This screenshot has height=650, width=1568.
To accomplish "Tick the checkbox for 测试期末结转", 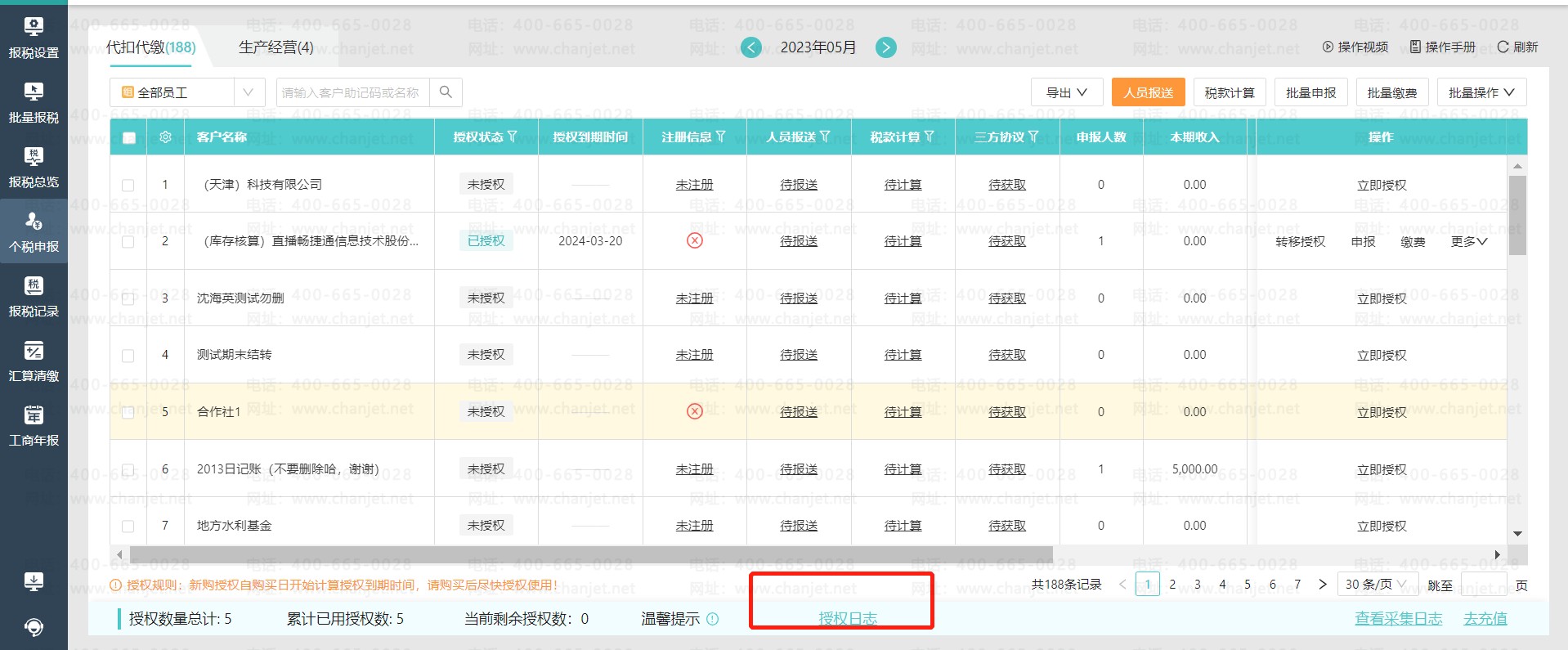I will (x=128, y=356).
